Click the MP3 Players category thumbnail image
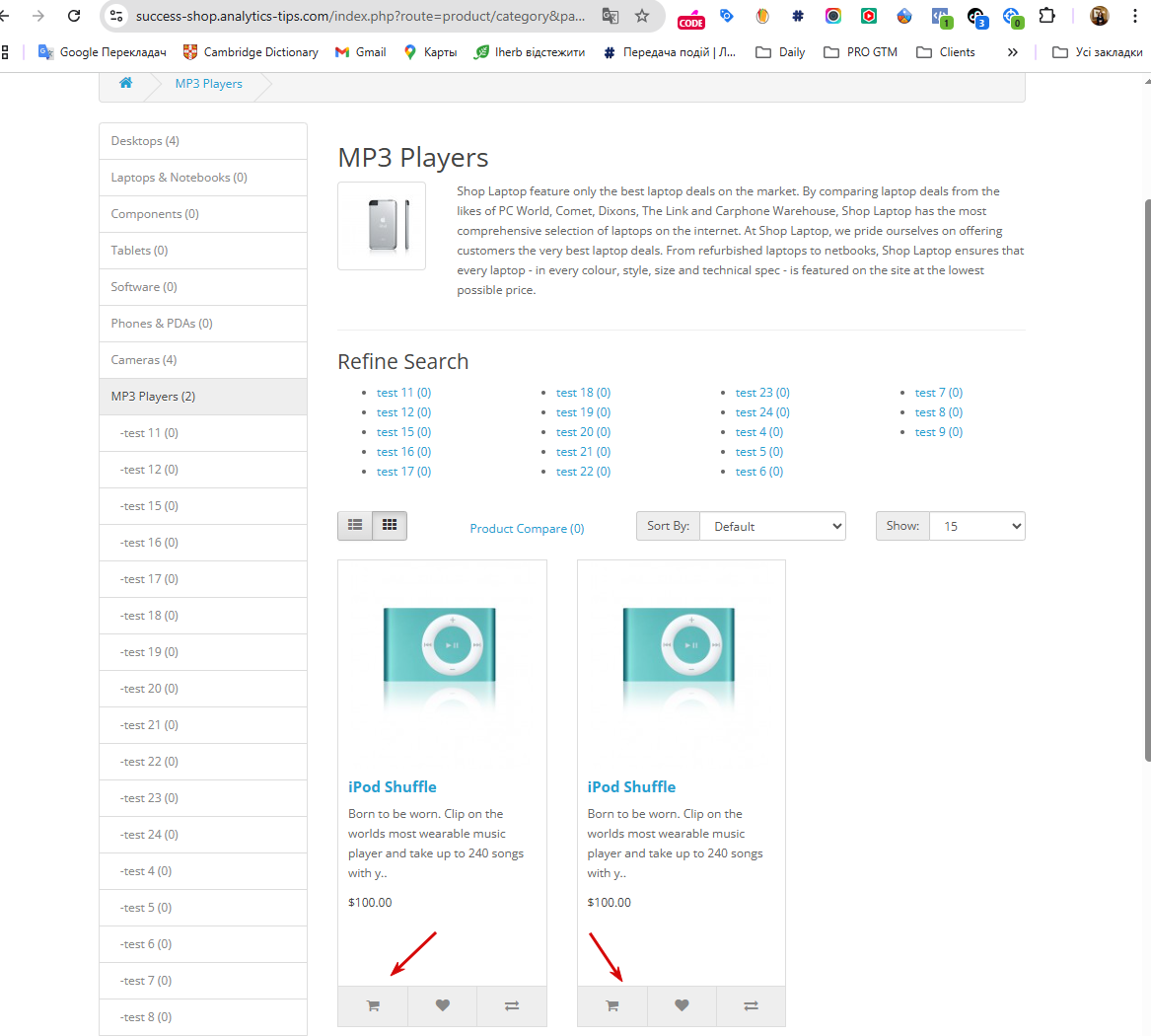The width and height of the screenshot is (1151, 1036). 382,226
